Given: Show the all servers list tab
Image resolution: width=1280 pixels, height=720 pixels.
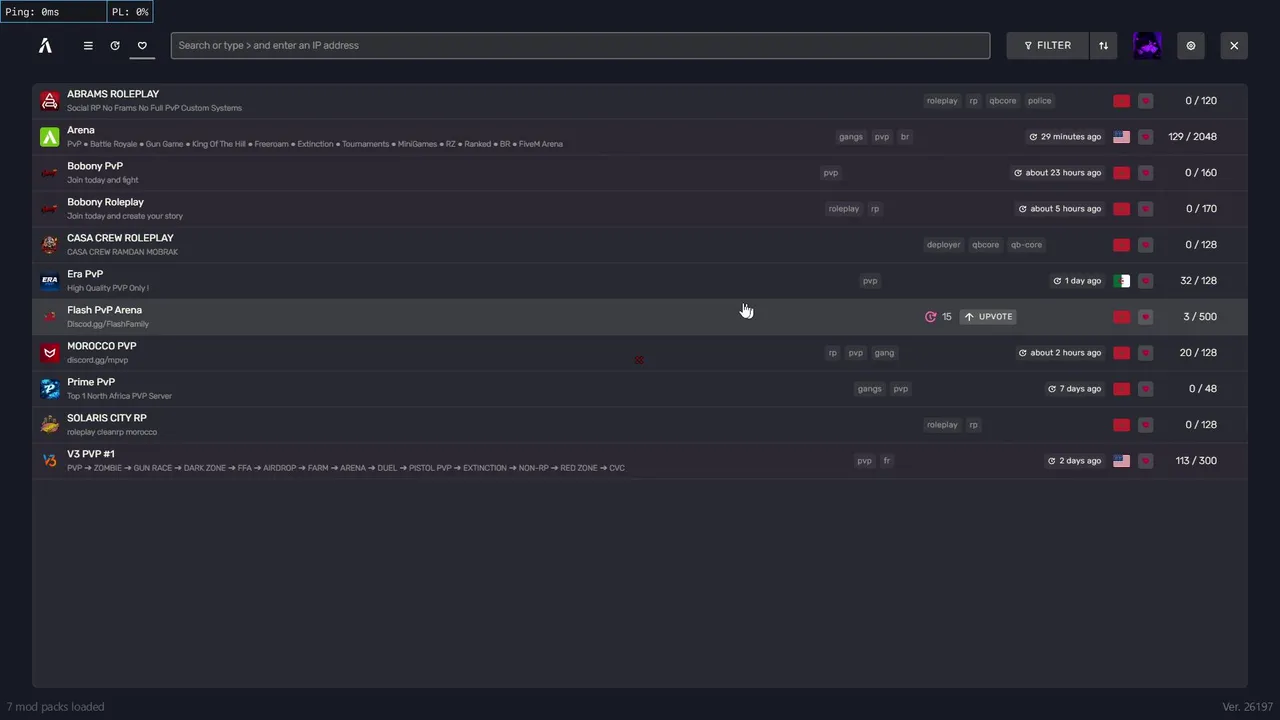Looking at the screenshot, I should [x=88, y=45].
